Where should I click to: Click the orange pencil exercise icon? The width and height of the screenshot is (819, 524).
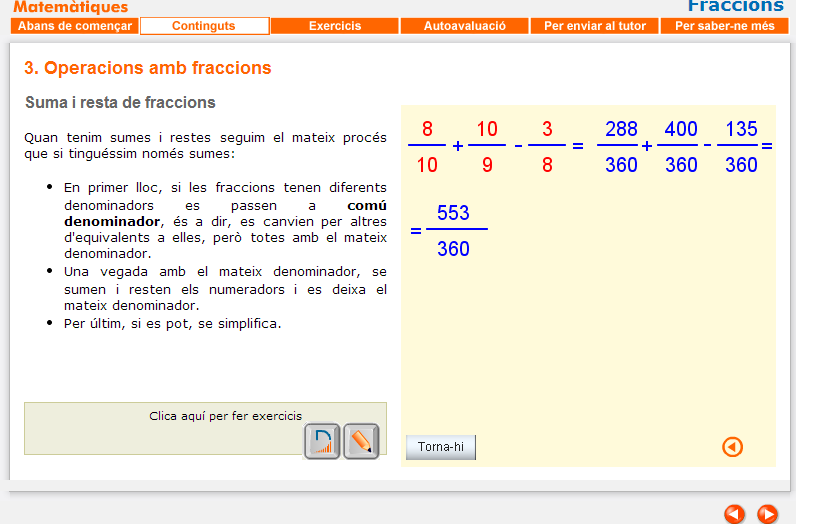point(361,441)
